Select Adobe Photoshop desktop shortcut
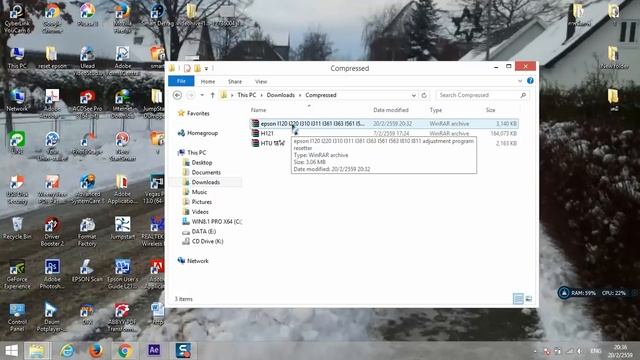Viewport: 640px width, 360px height. tap(52, 274)
